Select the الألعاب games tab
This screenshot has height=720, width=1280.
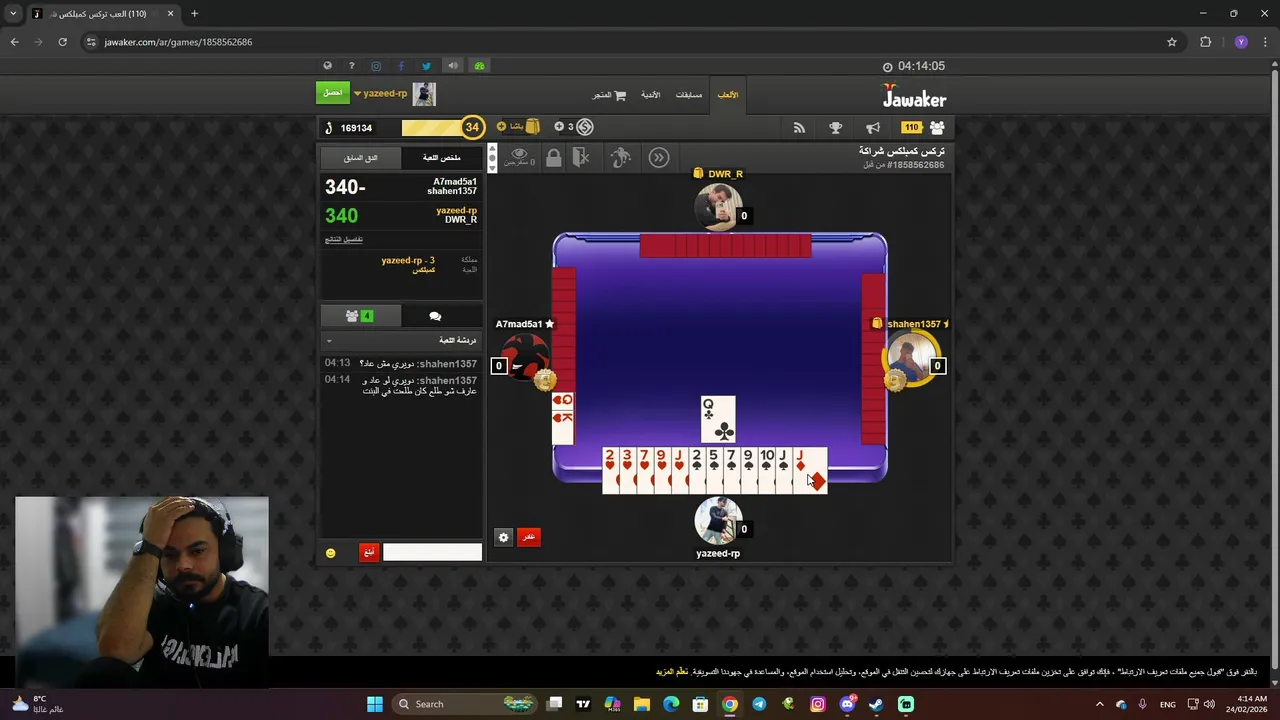pos(728,95)
